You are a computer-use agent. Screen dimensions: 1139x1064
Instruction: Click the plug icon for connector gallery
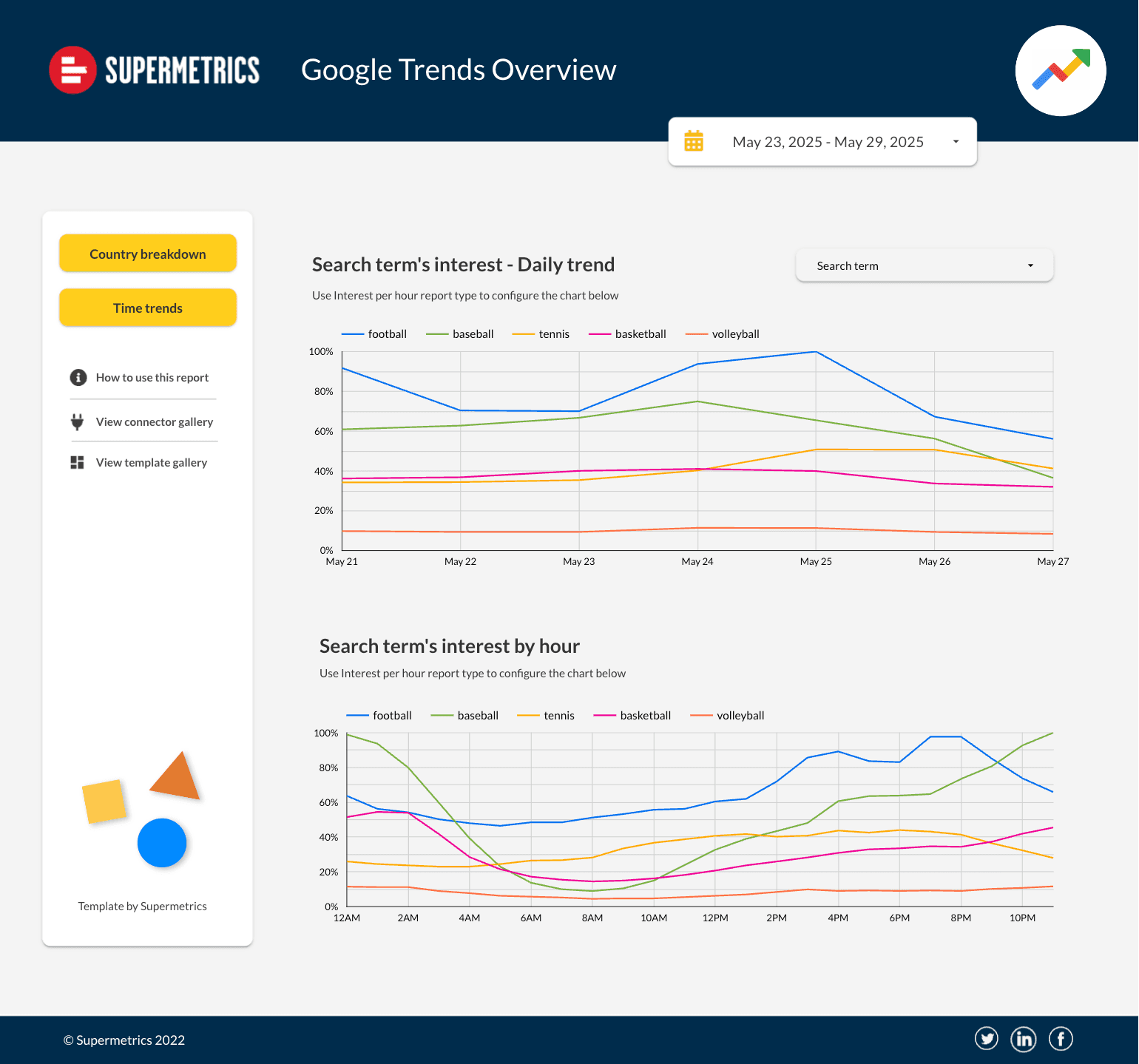click(77, 422)
